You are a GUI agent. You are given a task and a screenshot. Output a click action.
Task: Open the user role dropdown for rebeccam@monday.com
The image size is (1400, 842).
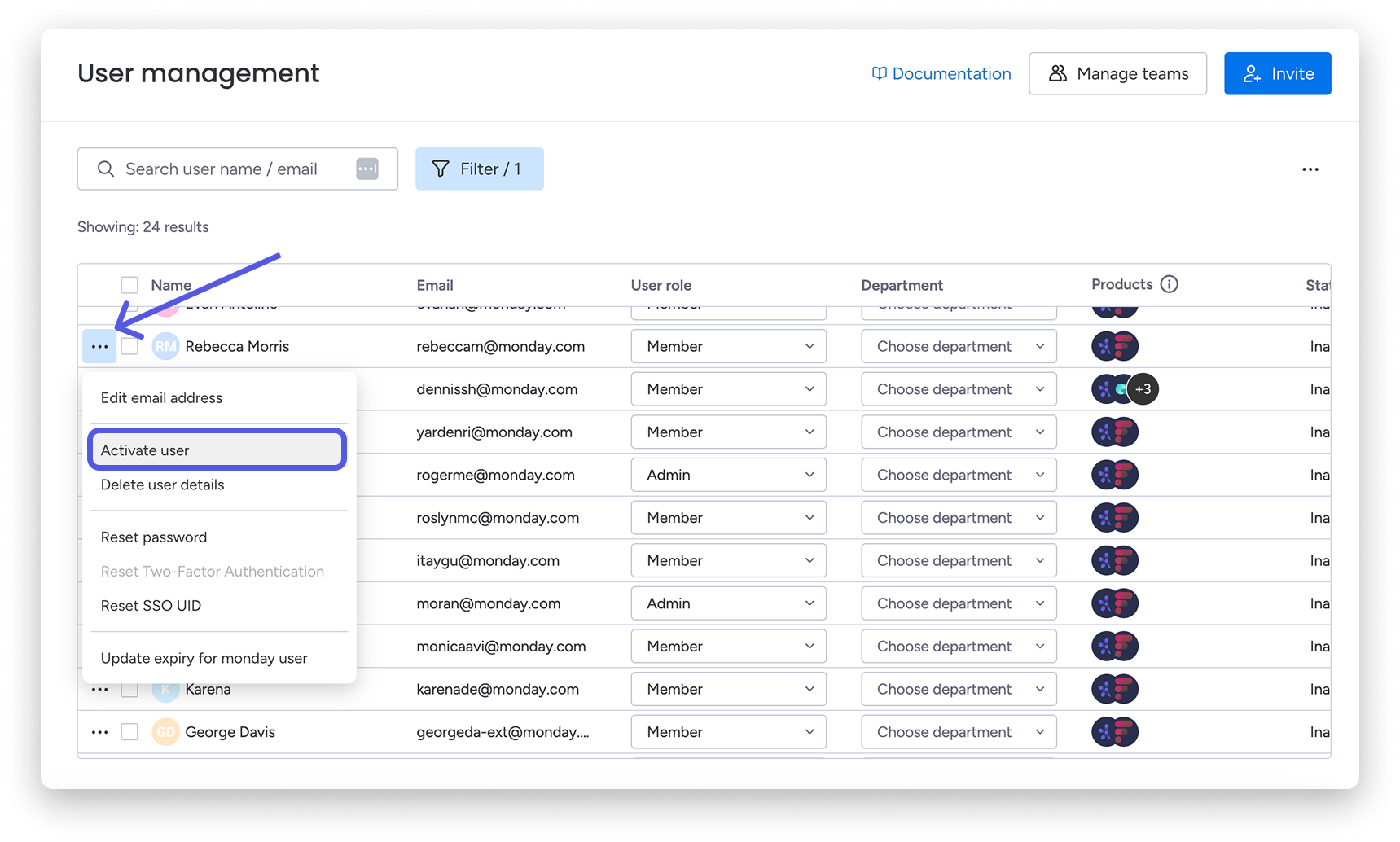coord(728,347)
